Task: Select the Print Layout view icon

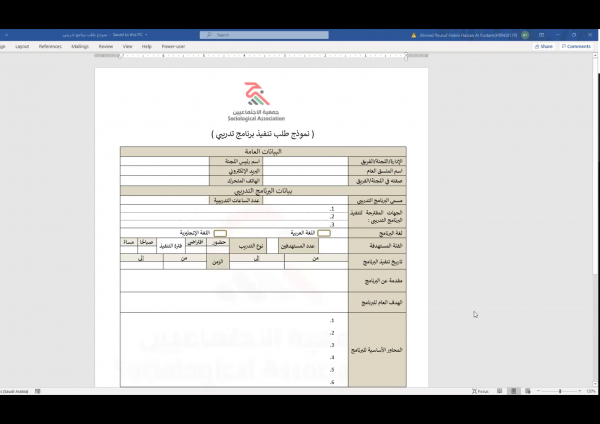Action: (514, 391)
